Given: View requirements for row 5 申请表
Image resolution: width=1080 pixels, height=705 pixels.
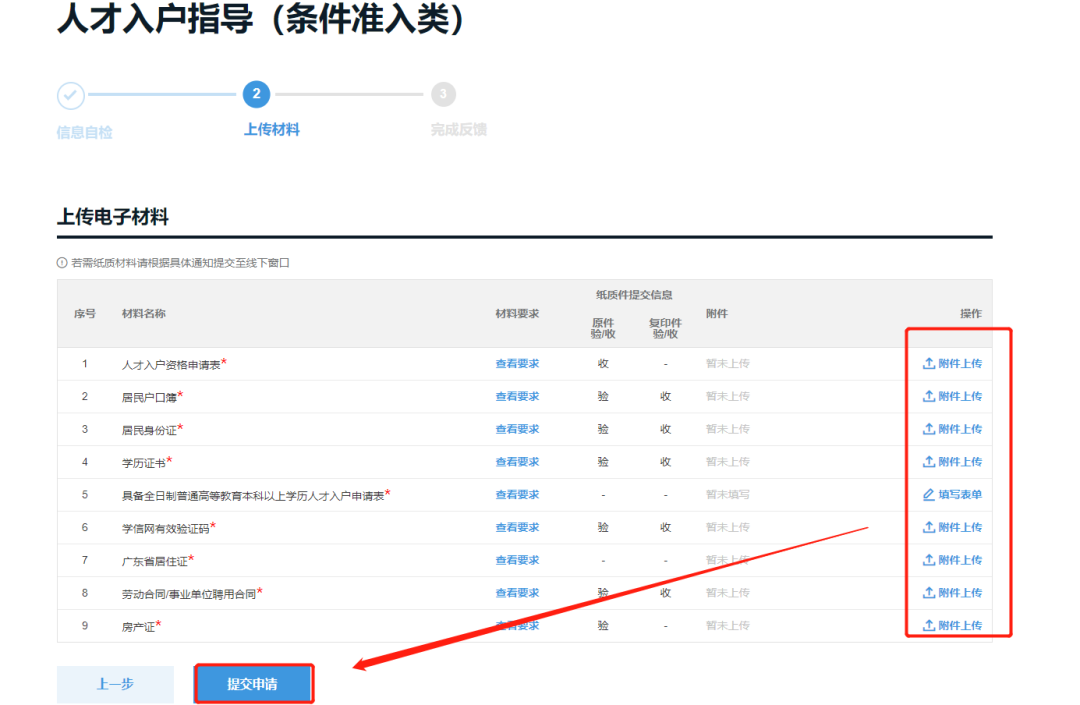Looking at the screenshot, I should tap(517, 494).
